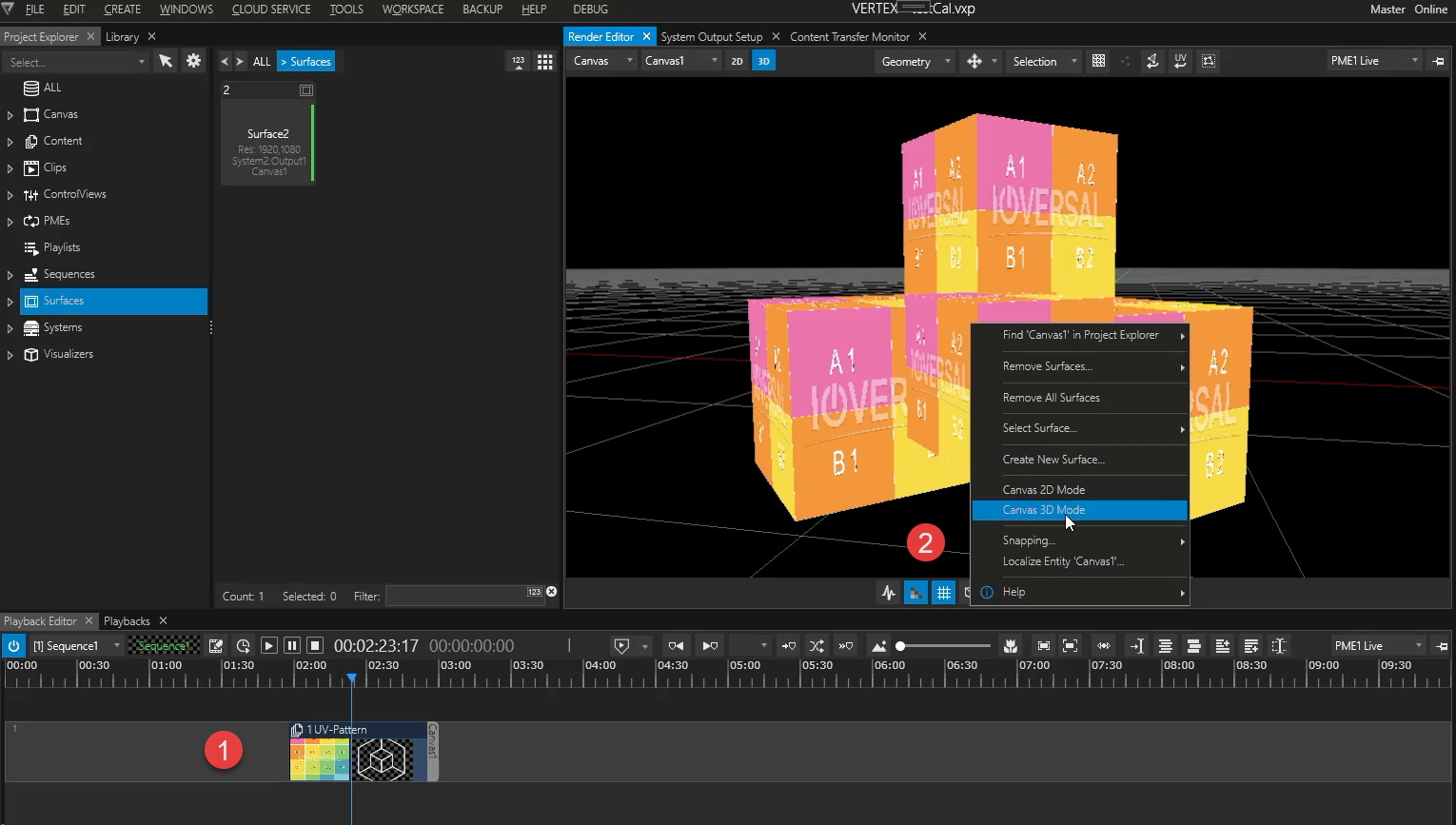Image resolution: width=1456 pixels, height=825 pixels.
Task: Expand the Sequences tree item
Action: 10,274
